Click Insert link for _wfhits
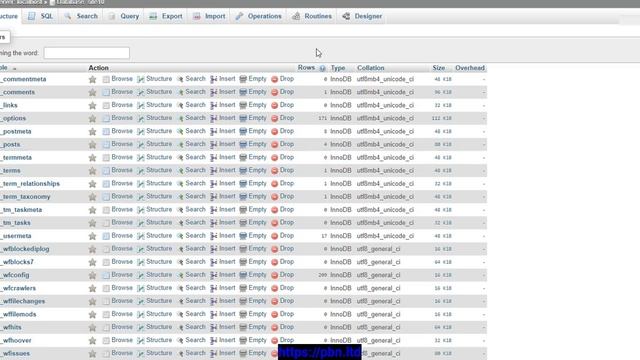640x360 pixels. click(x=227, y=327)
